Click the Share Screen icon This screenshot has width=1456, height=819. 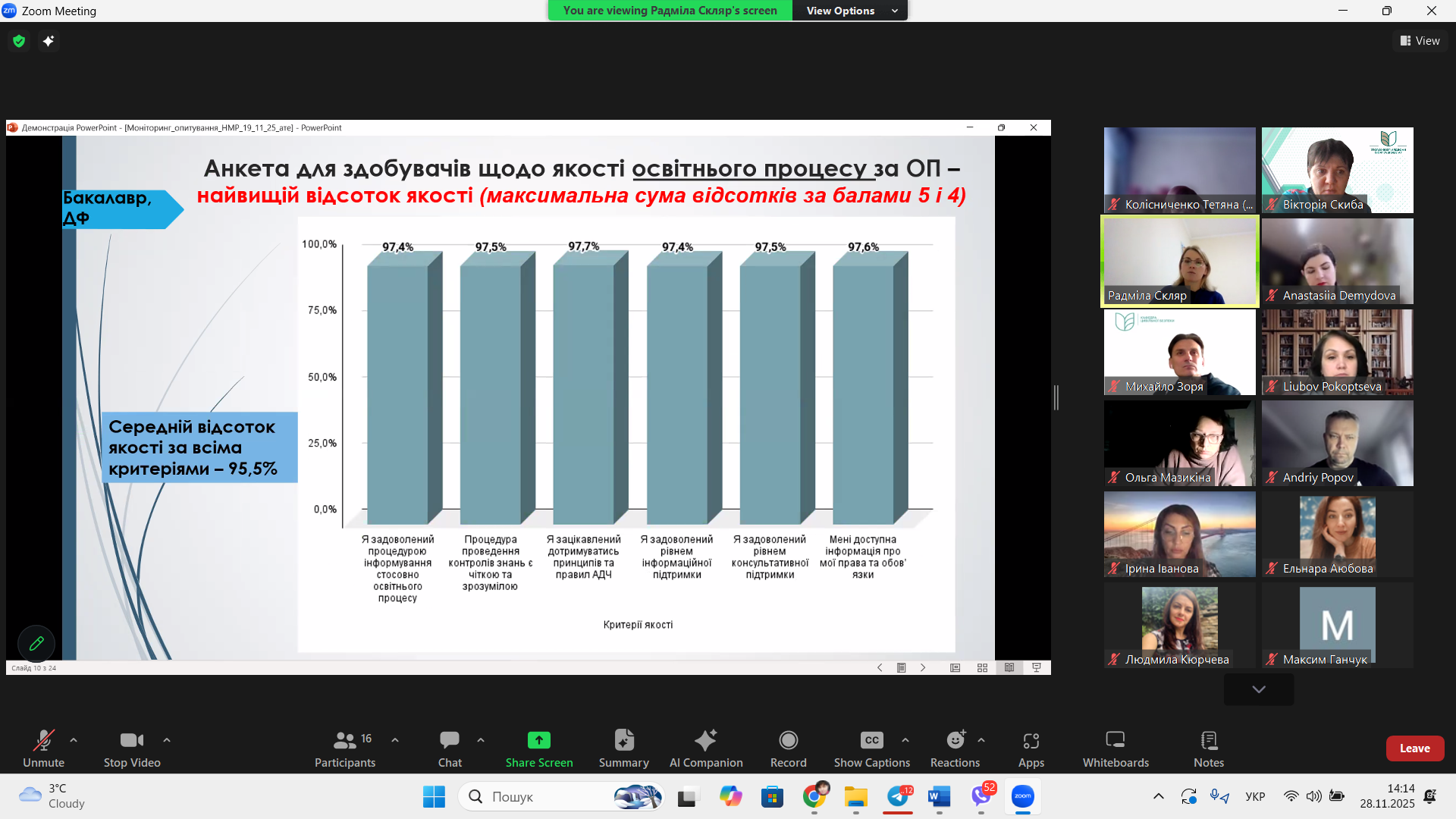pos(538,740)
